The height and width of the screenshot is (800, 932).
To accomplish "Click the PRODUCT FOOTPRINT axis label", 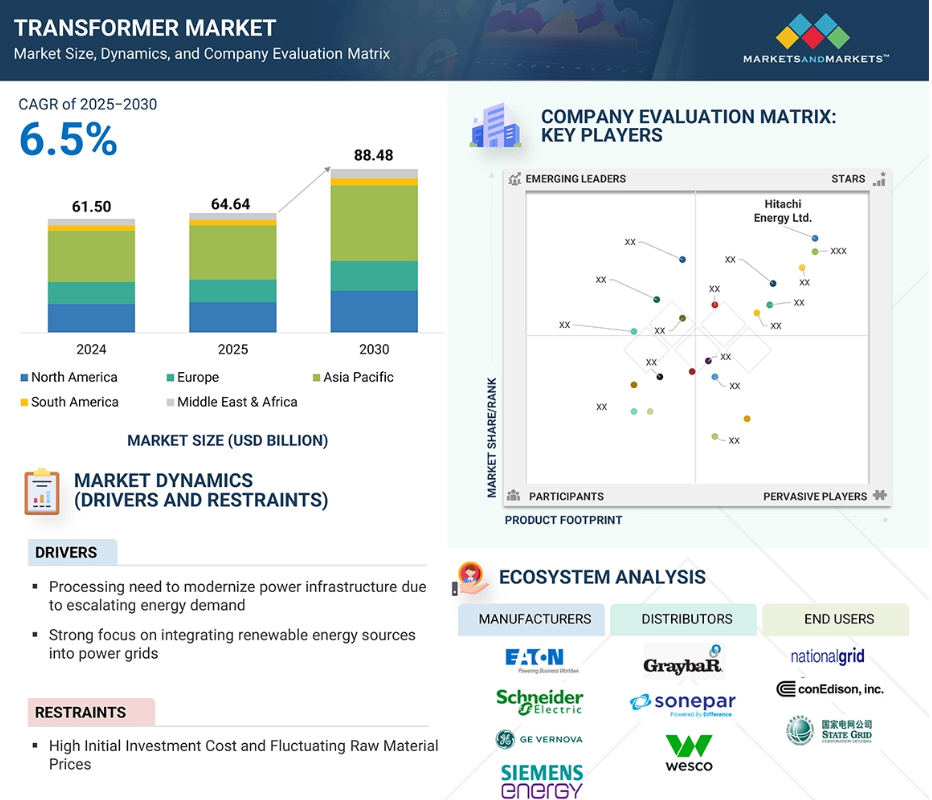I will coord(563,520).
